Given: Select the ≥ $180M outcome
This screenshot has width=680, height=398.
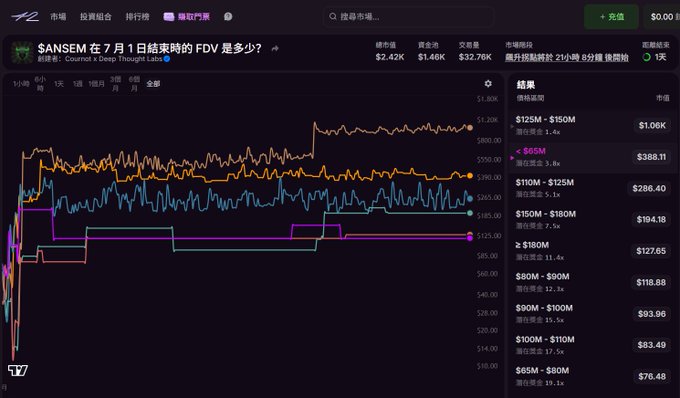Looking at the screenshot, I should 592,251.
